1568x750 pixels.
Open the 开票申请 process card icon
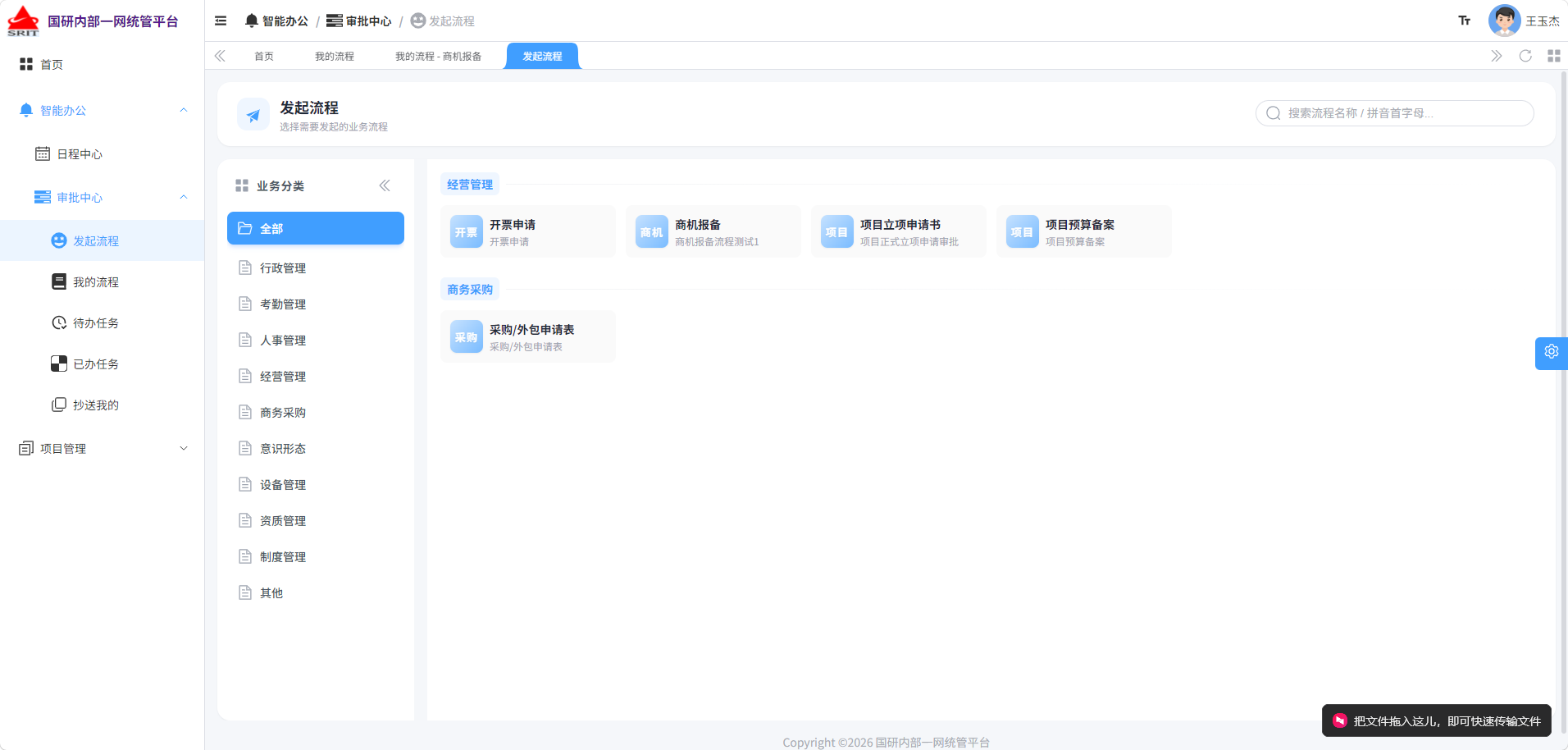[x=467, y=231]
